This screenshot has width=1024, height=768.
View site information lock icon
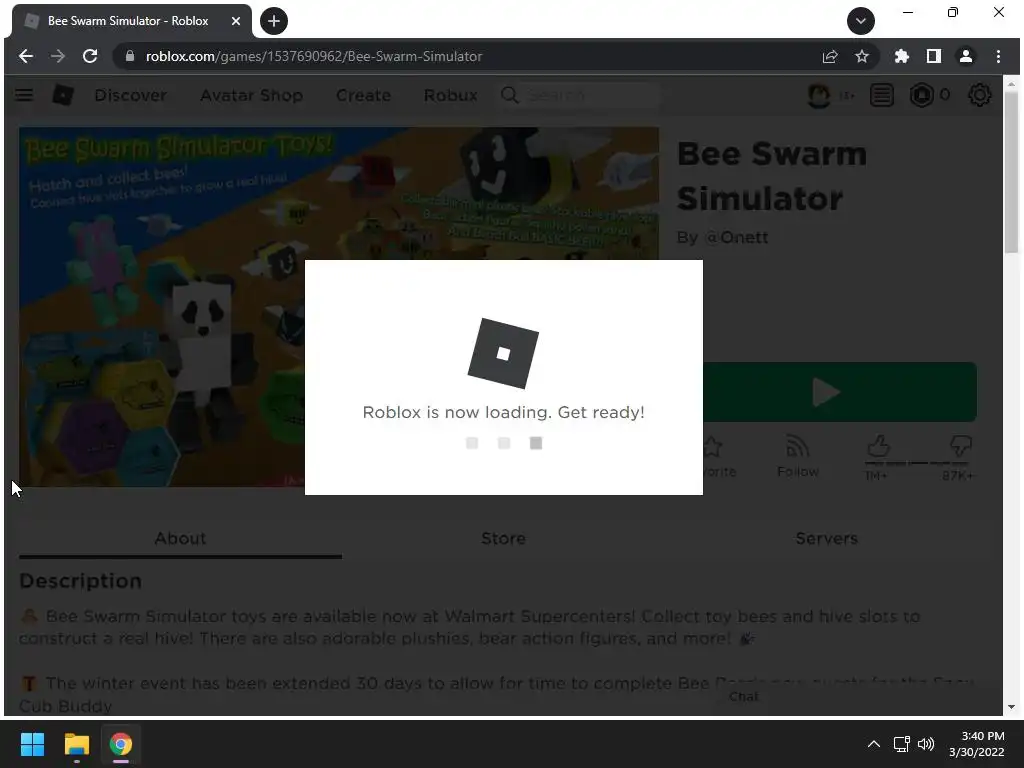click(x=129, y=56)
